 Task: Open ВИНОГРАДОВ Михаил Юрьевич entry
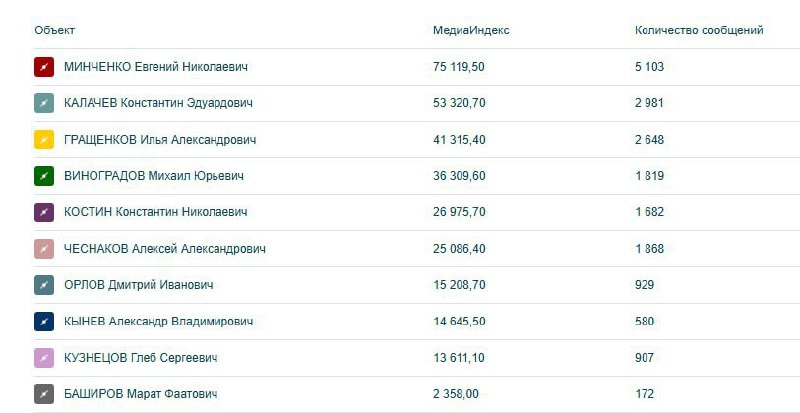tap(154, 176)
